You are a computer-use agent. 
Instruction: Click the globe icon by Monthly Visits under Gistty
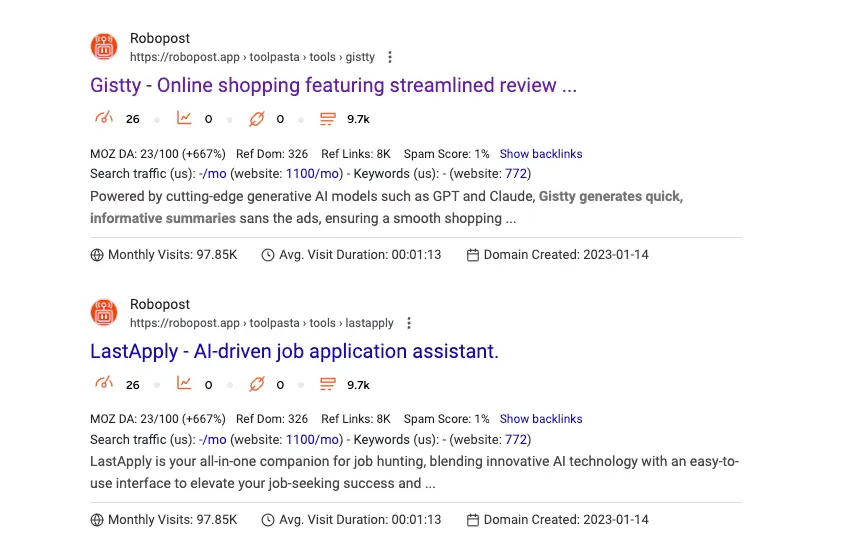click(97, 255)
